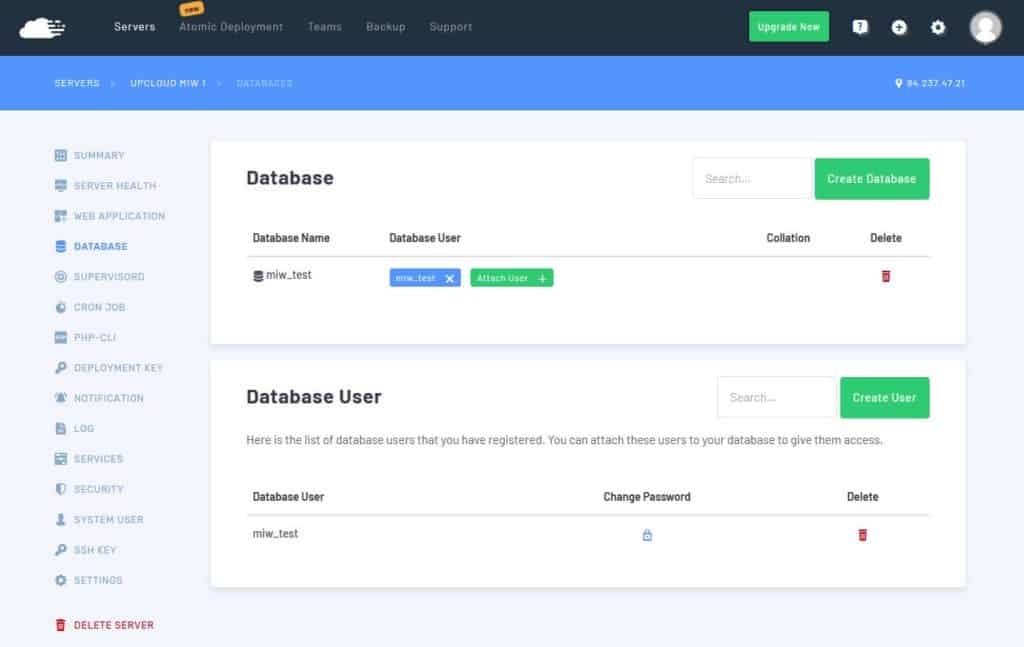Click the DATABASES breadcrumb link
The image size is (1024, 647).
click(264, 83)
